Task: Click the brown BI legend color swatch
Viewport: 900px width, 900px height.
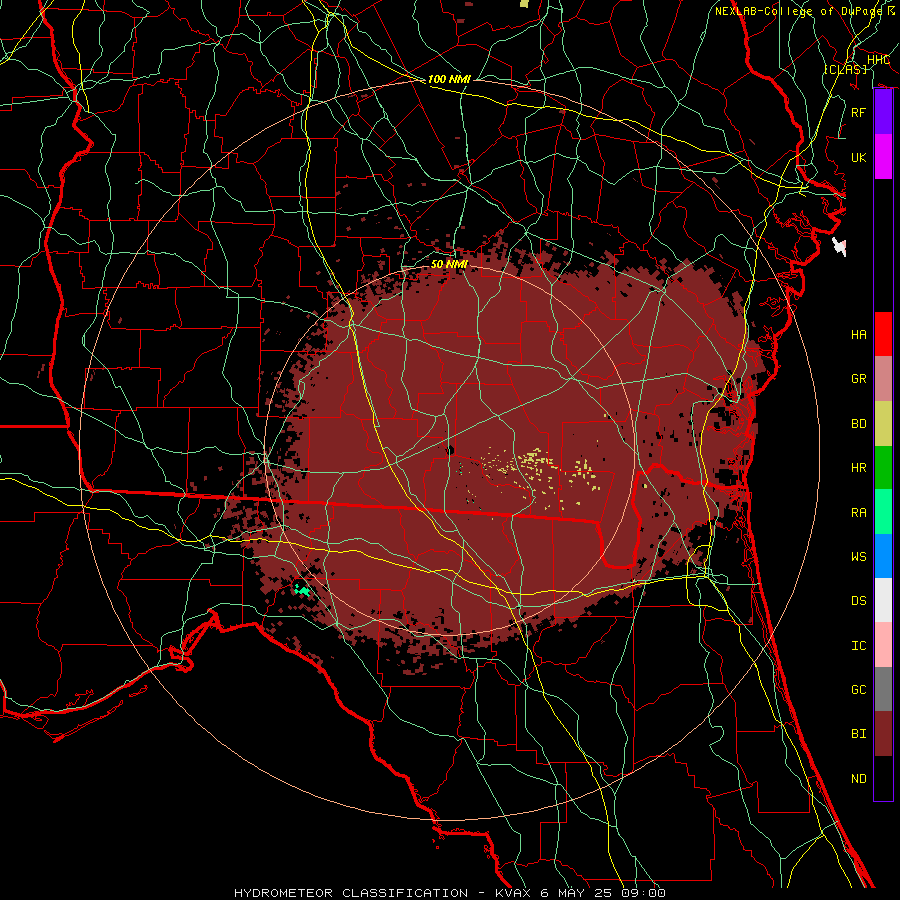Action: pos(883,734)
